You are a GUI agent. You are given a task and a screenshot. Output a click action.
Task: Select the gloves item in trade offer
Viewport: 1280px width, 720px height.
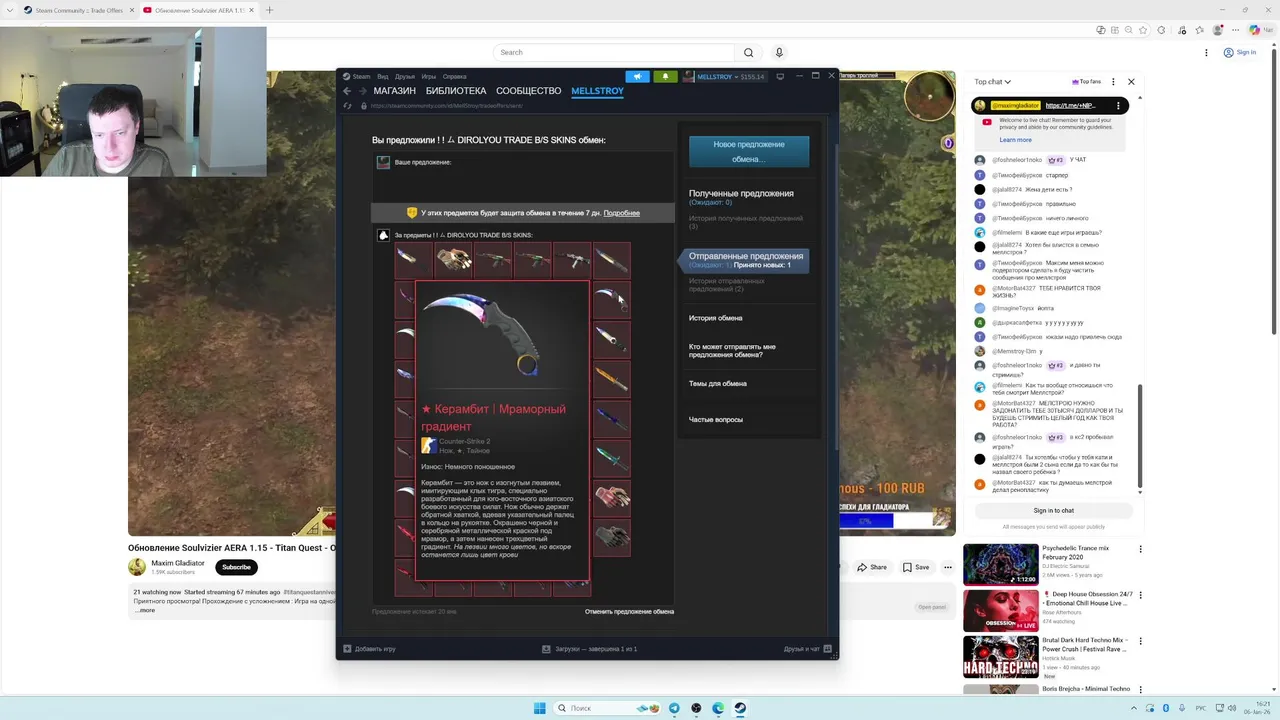453,260
